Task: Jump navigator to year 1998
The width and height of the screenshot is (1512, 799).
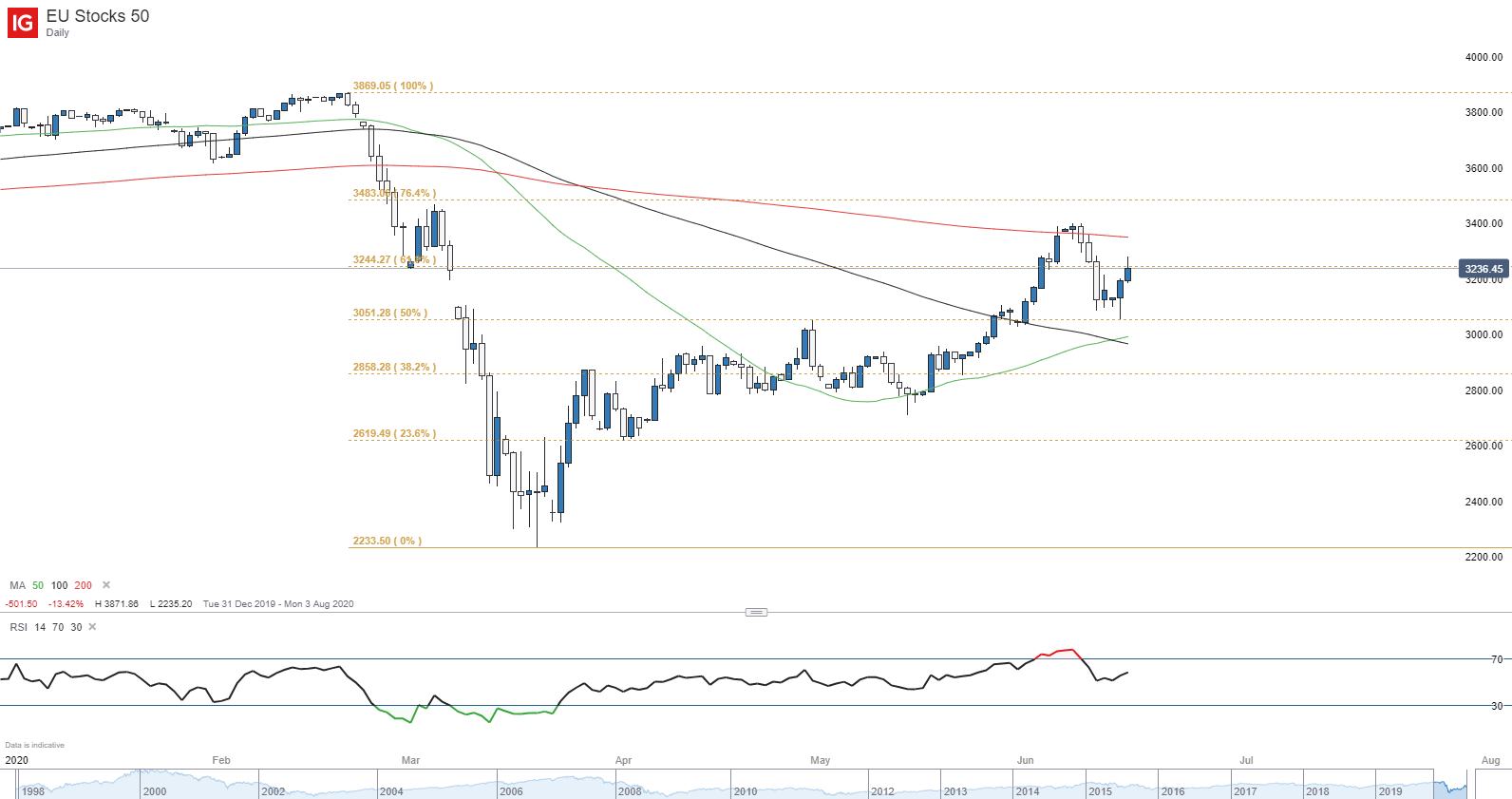Action: pyautogui.click(x=33, y=791)
